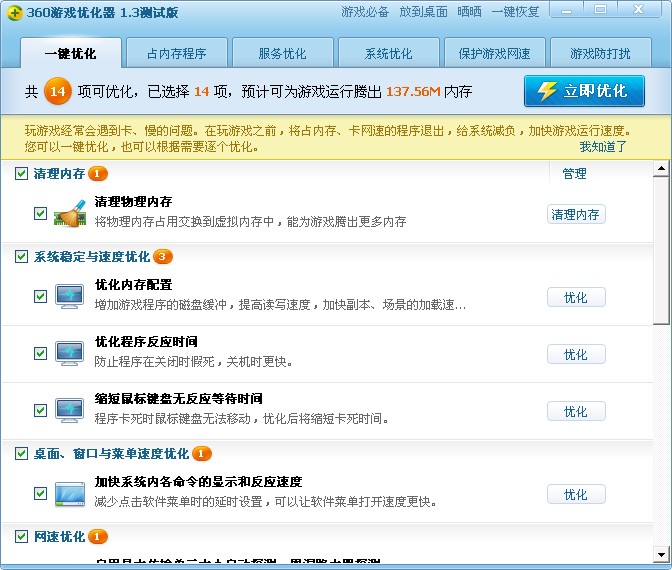Click the orange badge next to 网速优化
Screen dimensions: 672x570
98,537
